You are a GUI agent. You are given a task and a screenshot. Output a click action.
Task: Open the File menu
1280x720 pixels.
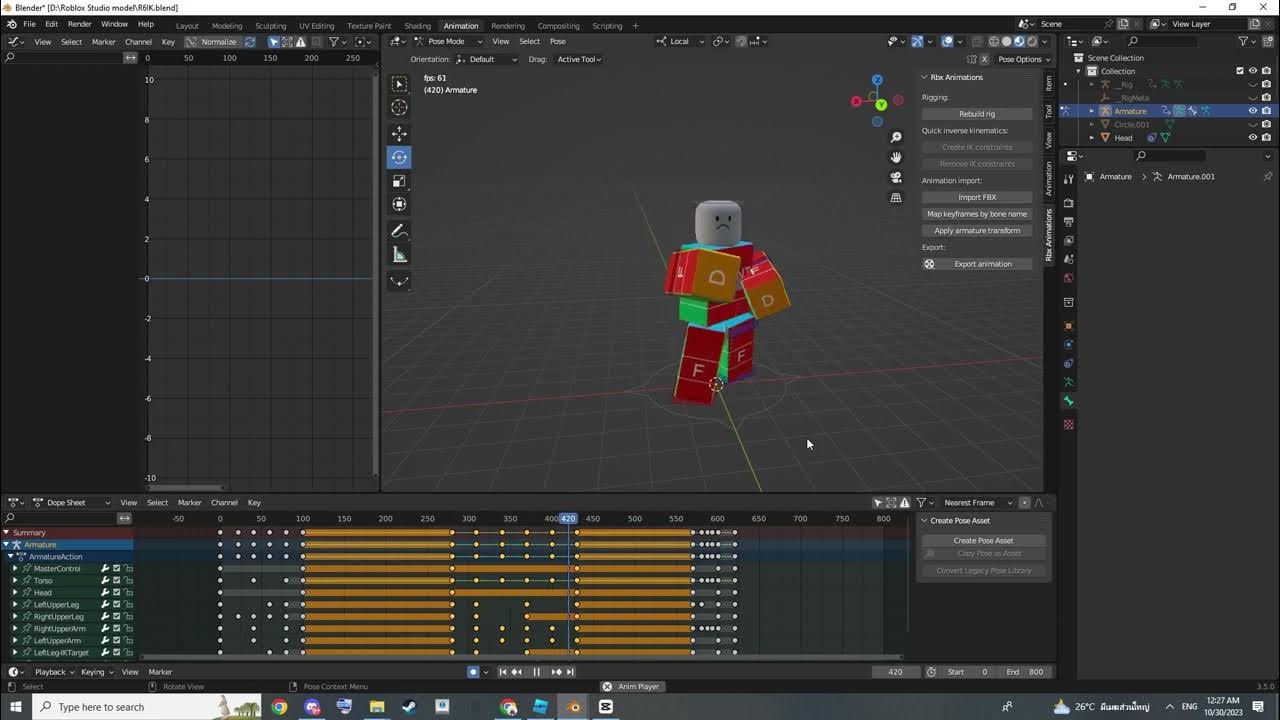tap(29, 24)
